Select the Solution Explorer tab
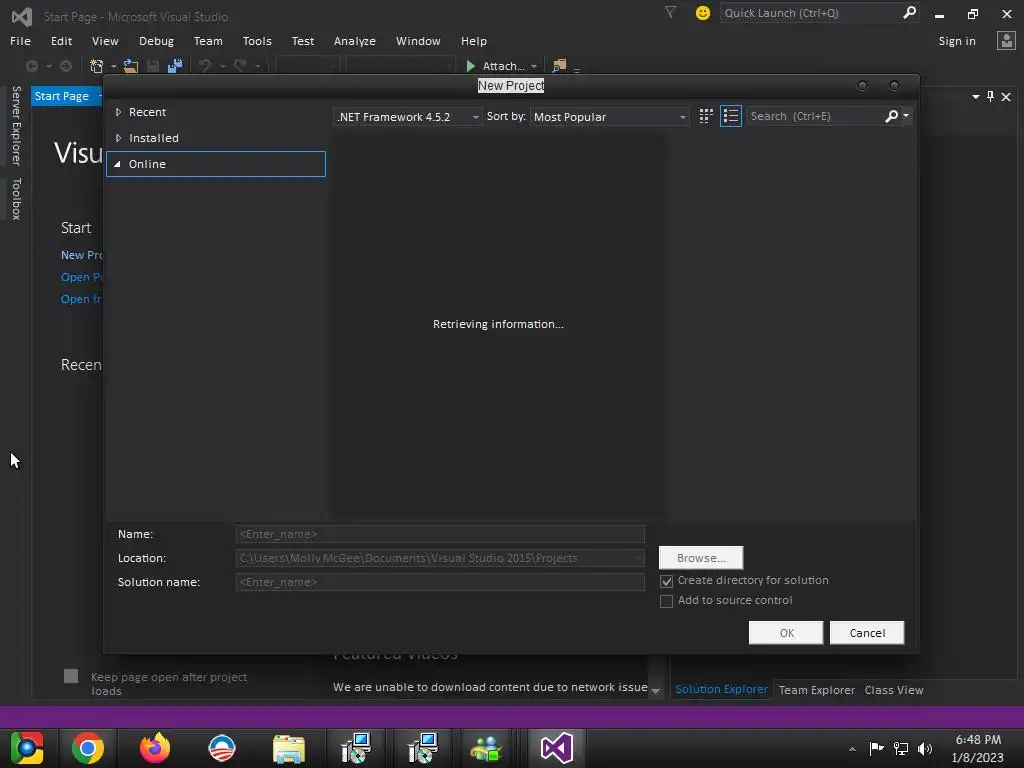Image resolution: width=1024 pixels, height=768 pixels. [721, 690]
